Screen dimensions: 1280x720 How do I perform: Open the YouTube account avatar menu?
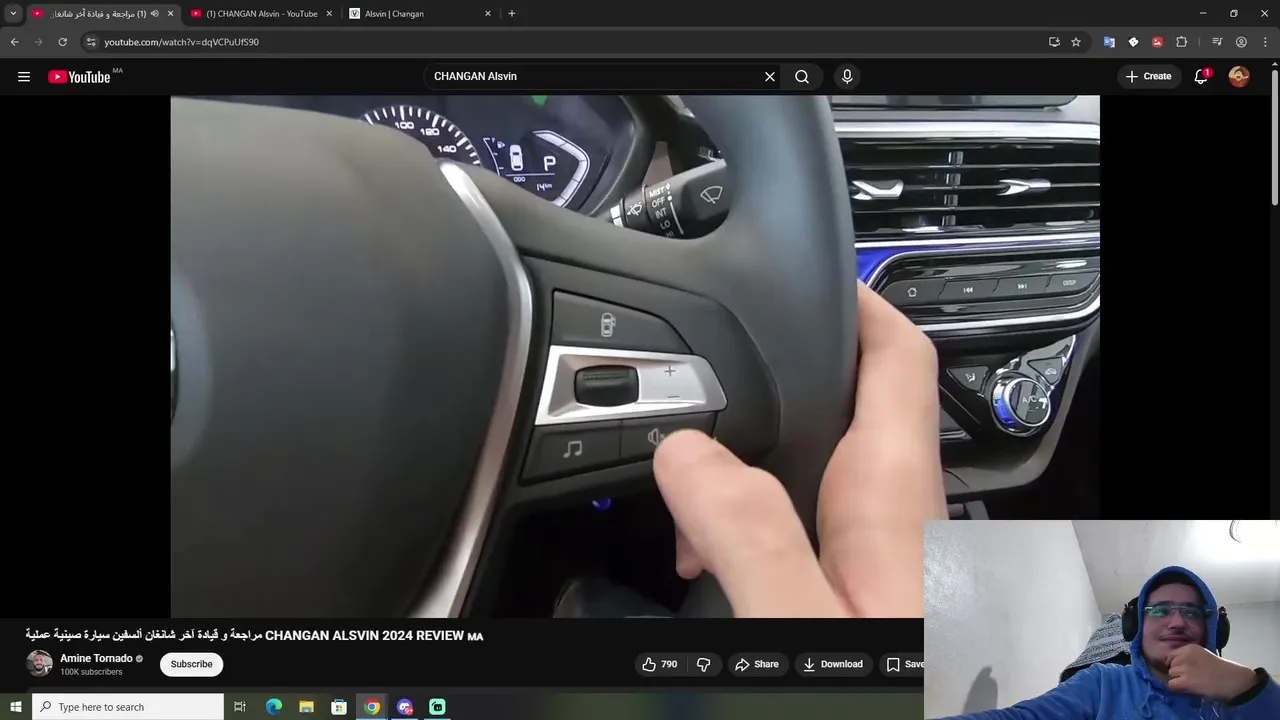coord(1239,76)
